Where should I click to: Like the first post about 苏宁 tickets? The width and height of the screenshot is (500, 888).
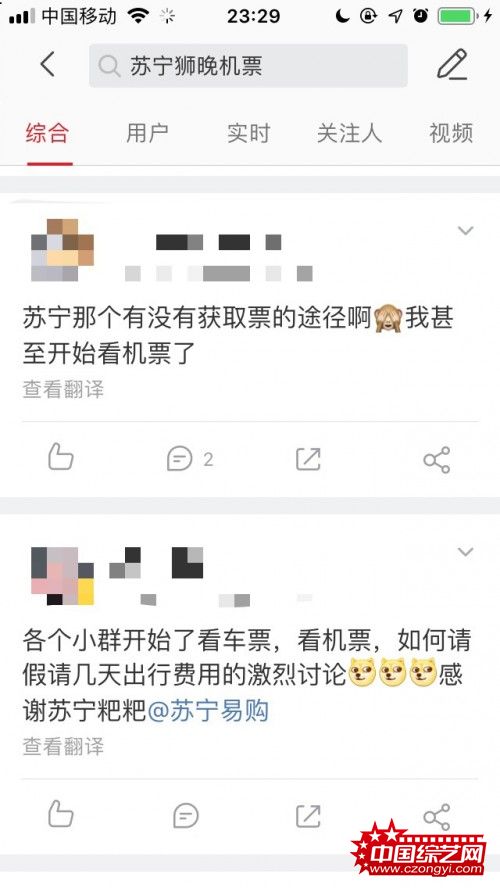tap(61, 458)
